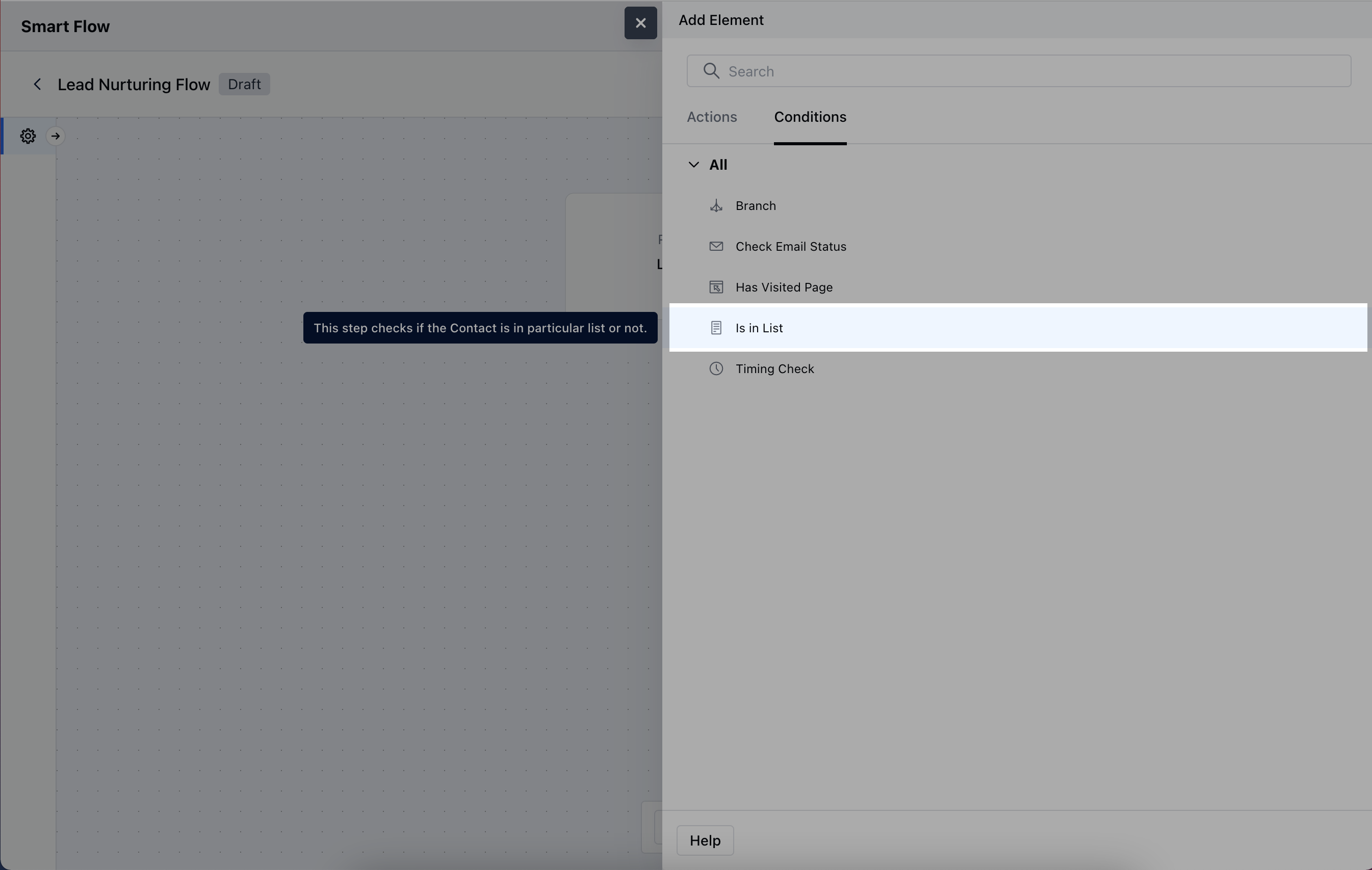Screen dimensions: 1372x870
Task: Pick the Timing Check condition
Action: point(774,369)
